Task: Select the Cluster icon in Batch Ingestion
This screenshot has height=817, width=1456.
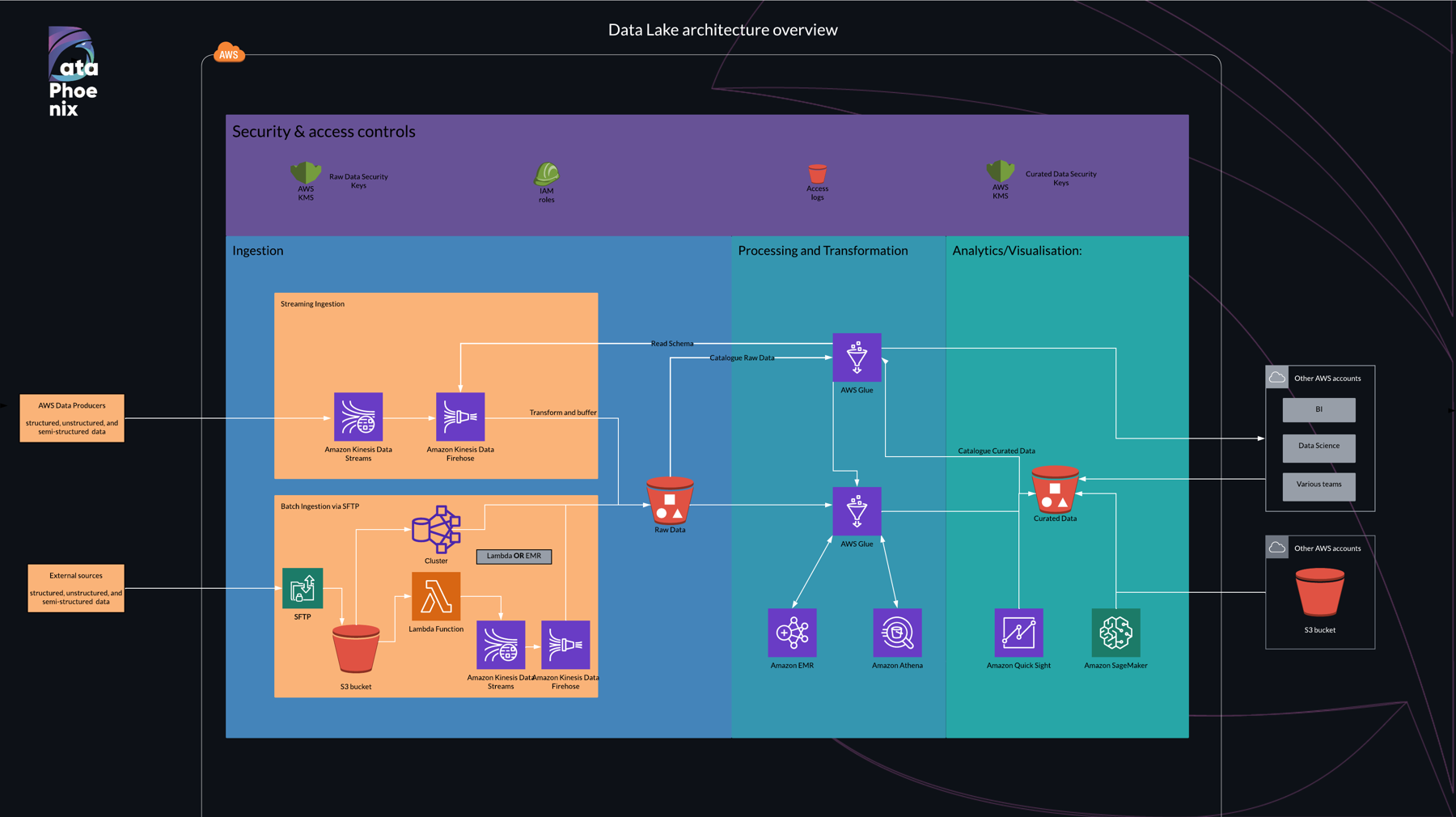Action: point(436,530)
